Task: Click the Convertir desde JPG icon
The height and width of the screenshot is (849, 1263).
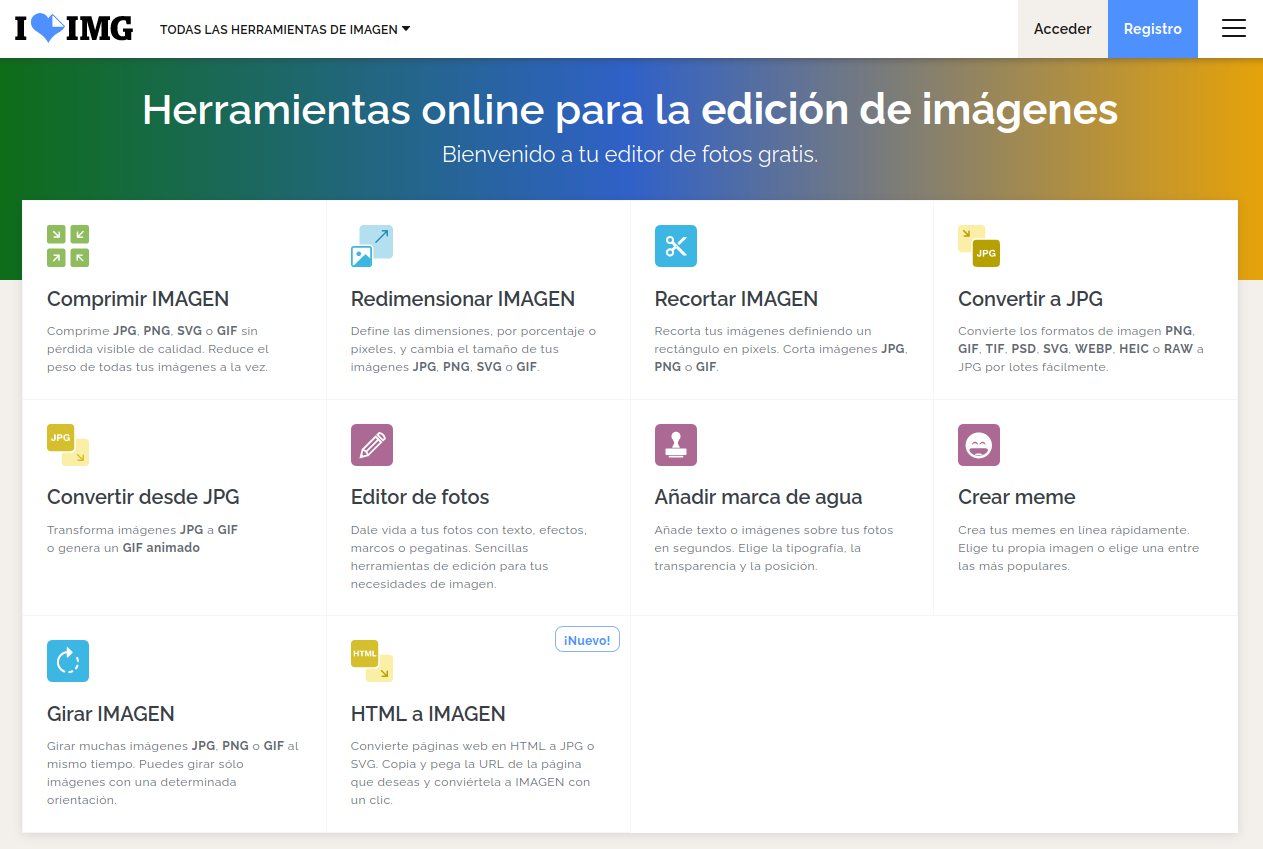Action: pyautogui.click(x=68, y=445)
